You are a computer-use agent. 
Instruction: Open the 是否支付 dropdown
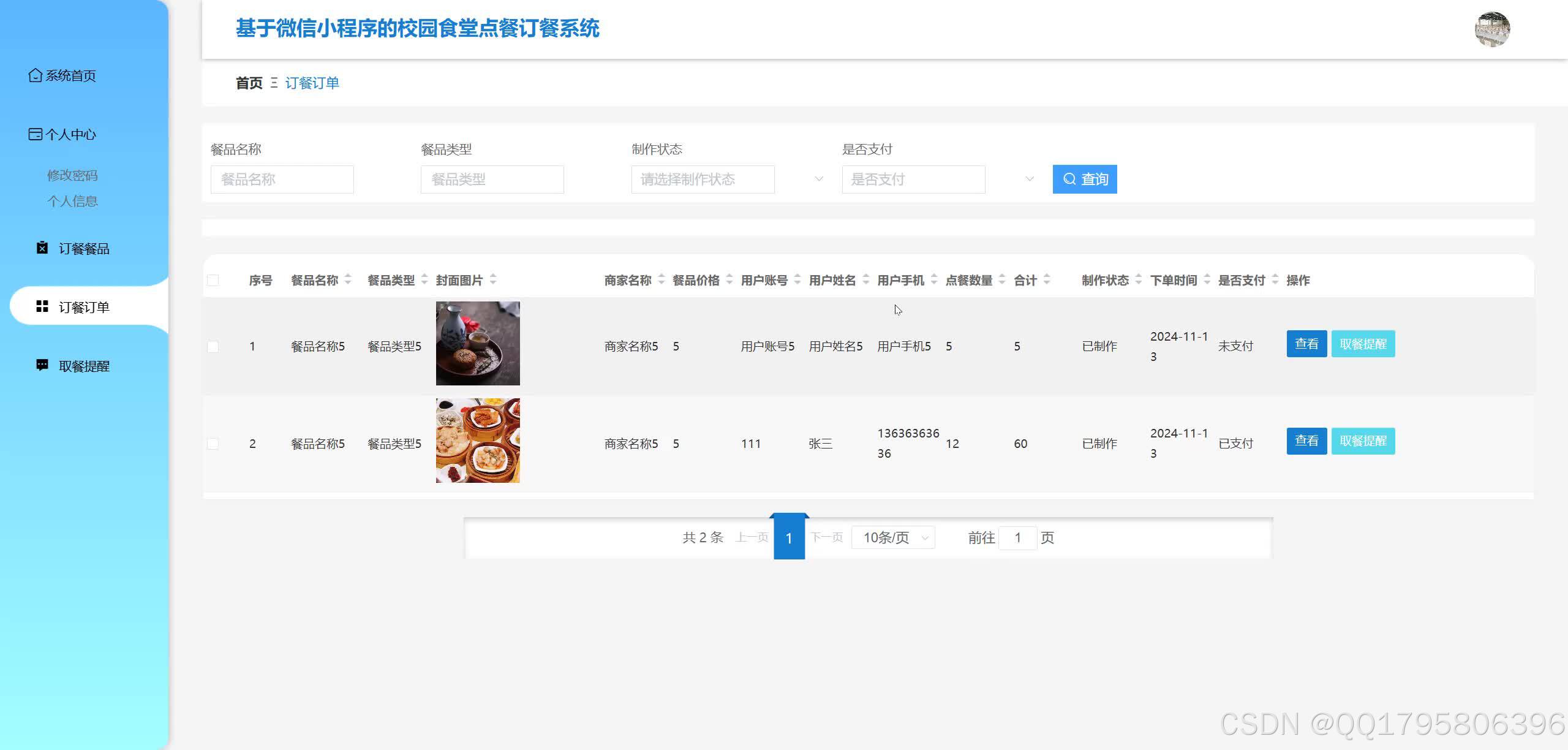(x=913, y=179)
